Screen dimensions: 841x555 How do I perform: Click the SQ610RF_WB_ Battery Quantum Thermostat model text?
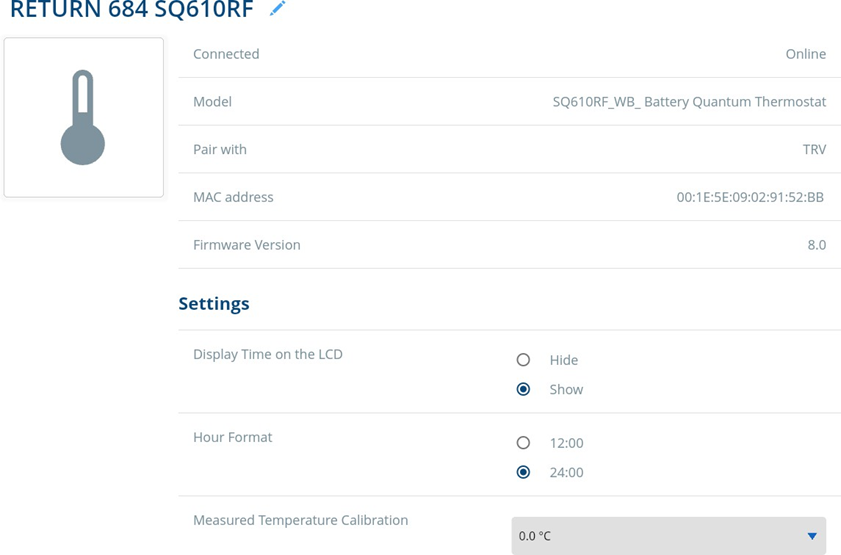tap(689, 102)
